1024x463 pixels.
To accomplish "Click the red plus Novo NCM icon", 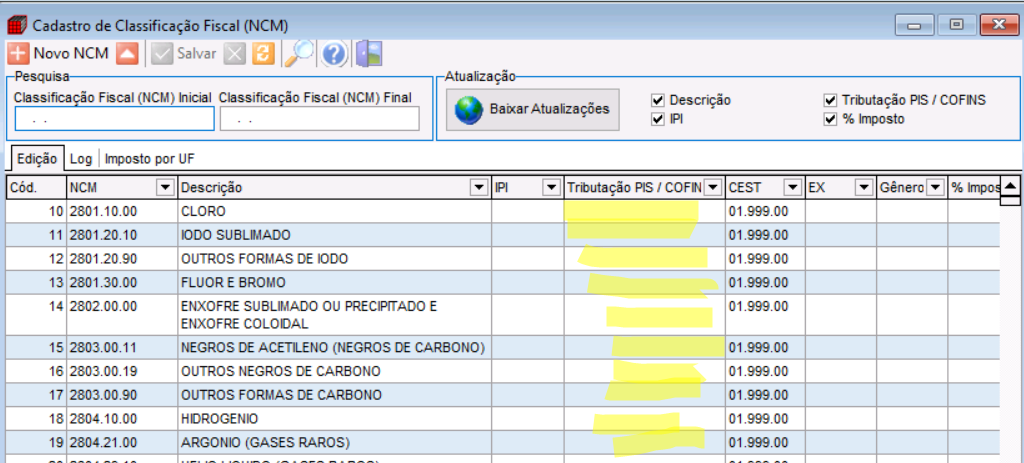I will [18, 54].
